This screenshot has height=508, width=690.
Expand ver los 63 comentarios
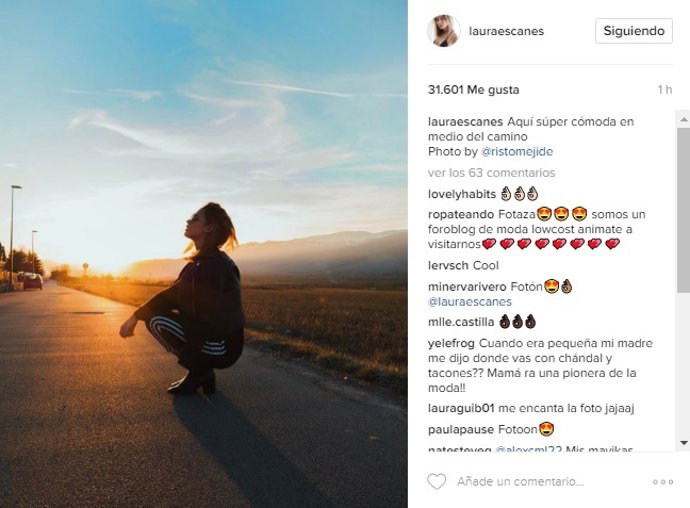pos(476,172)
